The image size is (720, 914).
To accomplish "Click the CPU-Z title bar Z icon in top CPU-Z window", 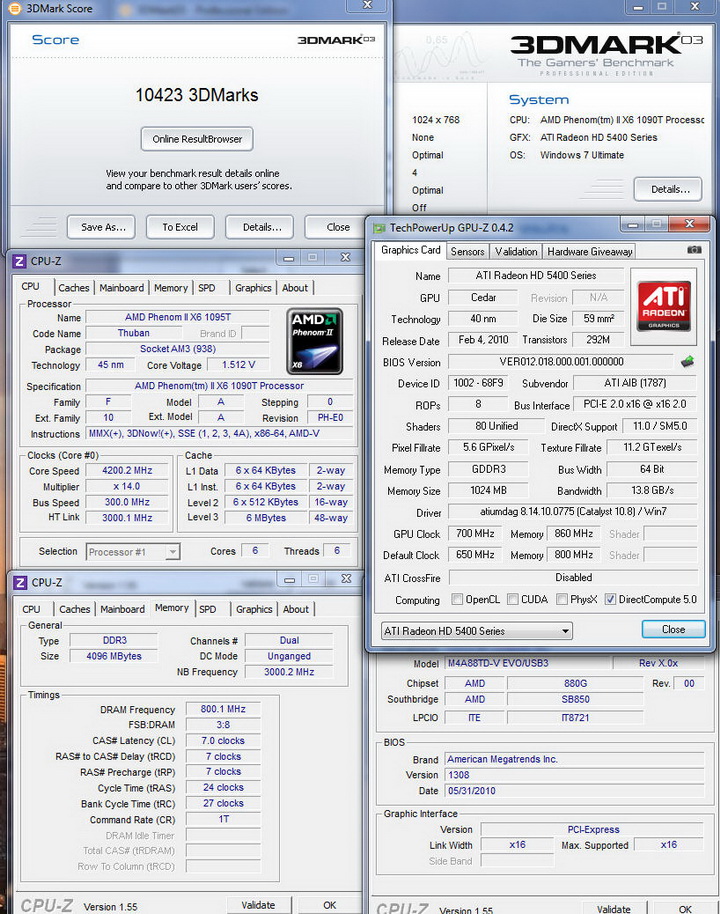I will click(x=19, y=261).
